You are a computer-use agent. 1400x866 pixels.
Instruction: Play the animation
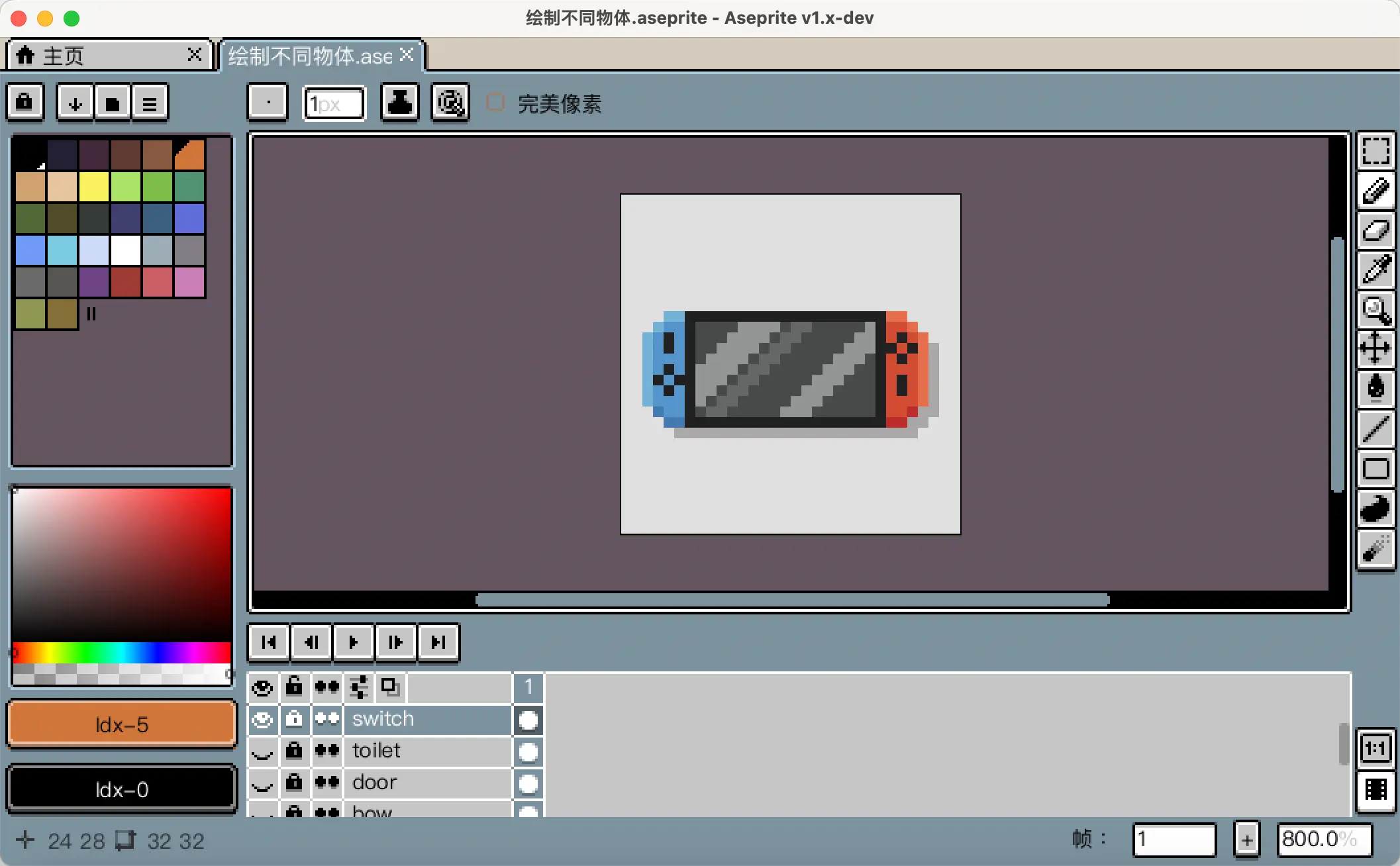click(353, 642)
